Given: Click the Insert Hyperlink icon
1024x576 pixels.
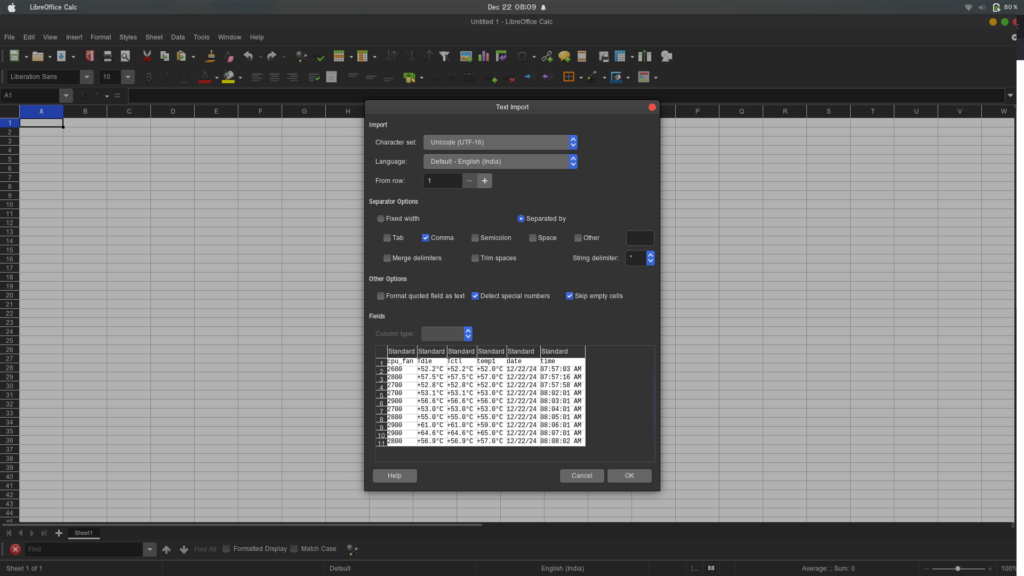Looking at the screenshot, I should point(547,56).
